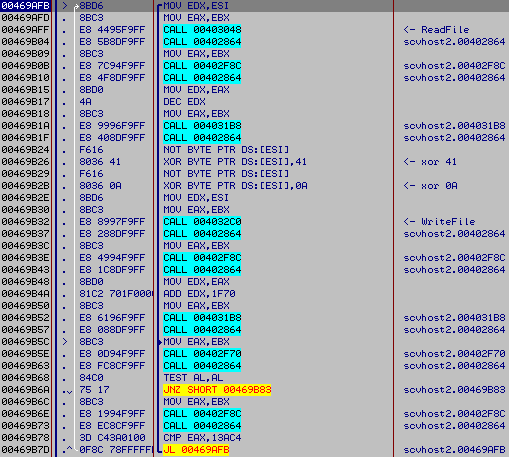Select CALL 00402864 instruction at 00469B63
Screen dimensions: 509x457
coord(202,366)
